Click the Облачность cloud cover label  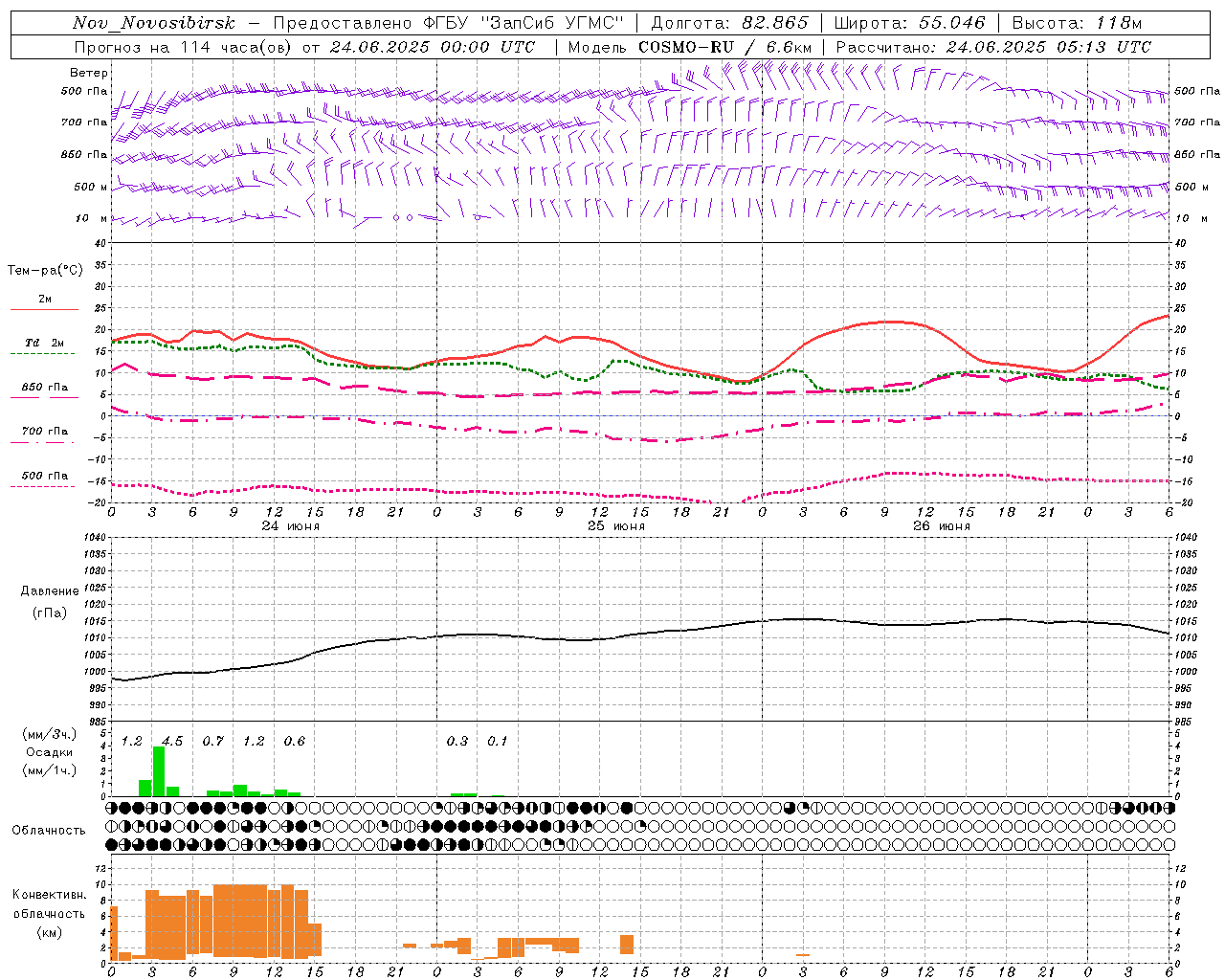[49, 831]
